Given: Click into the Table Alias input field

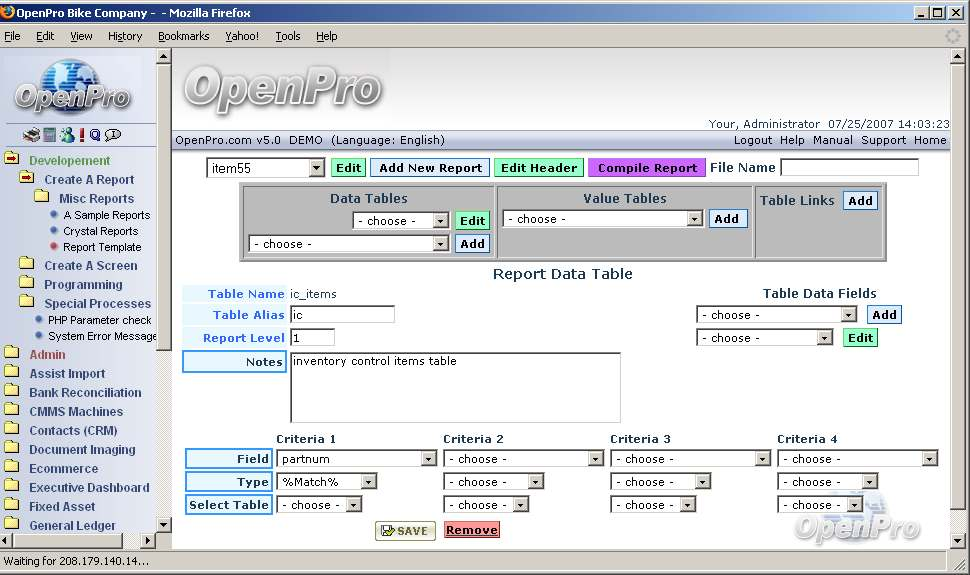Looking at the screenshot, I should [x=342, y=315].
